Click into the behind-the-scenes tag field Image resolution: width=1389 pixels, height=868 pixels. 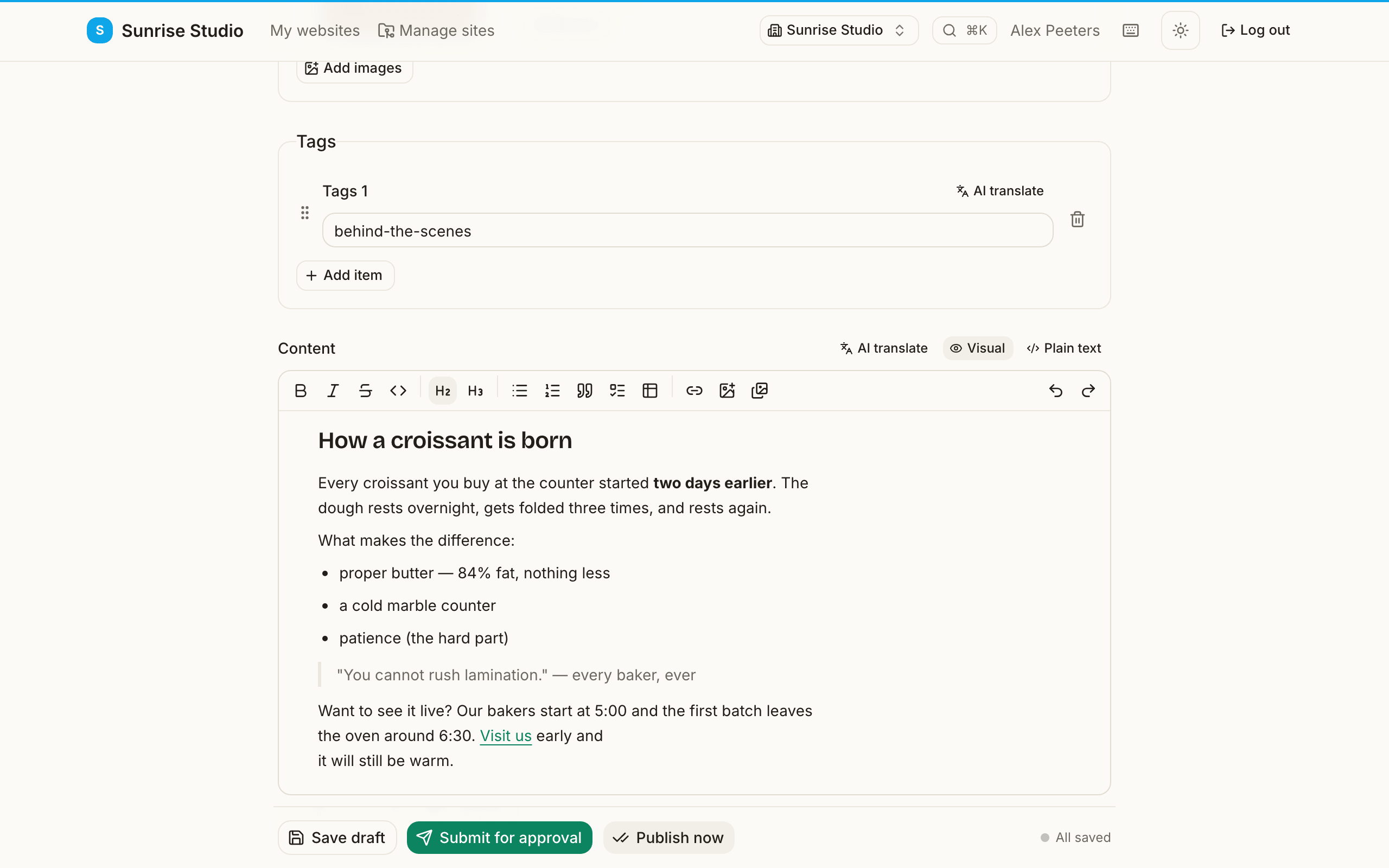687,231
